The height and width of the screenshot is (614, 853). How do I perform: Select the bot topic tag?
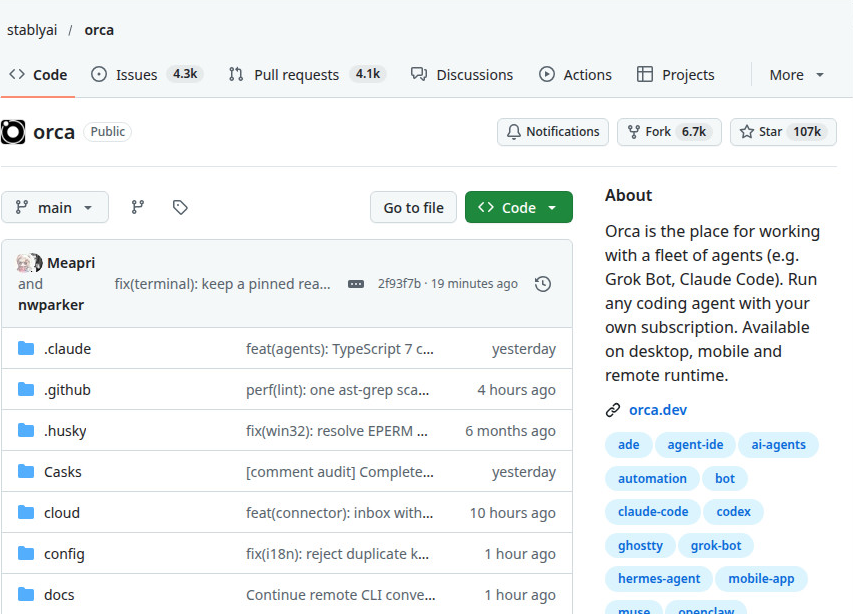725,479
